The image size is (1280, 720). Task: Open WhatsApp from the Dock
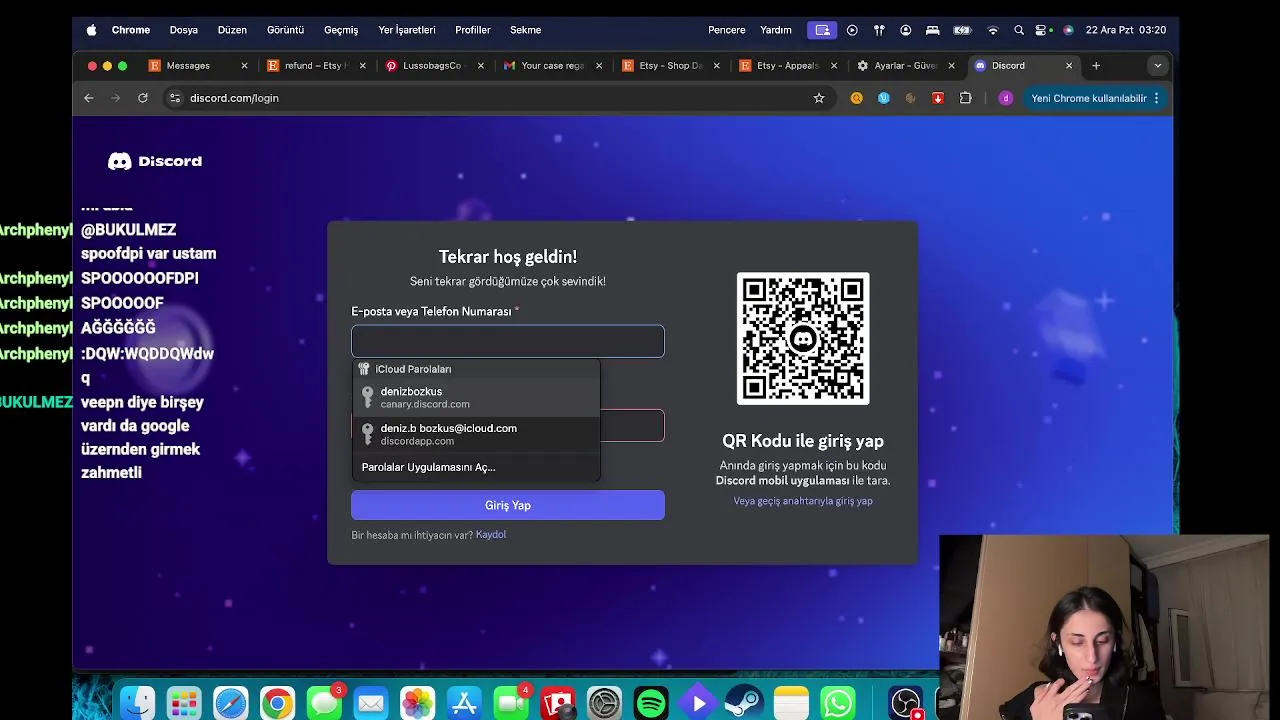(x=838, y=703)
